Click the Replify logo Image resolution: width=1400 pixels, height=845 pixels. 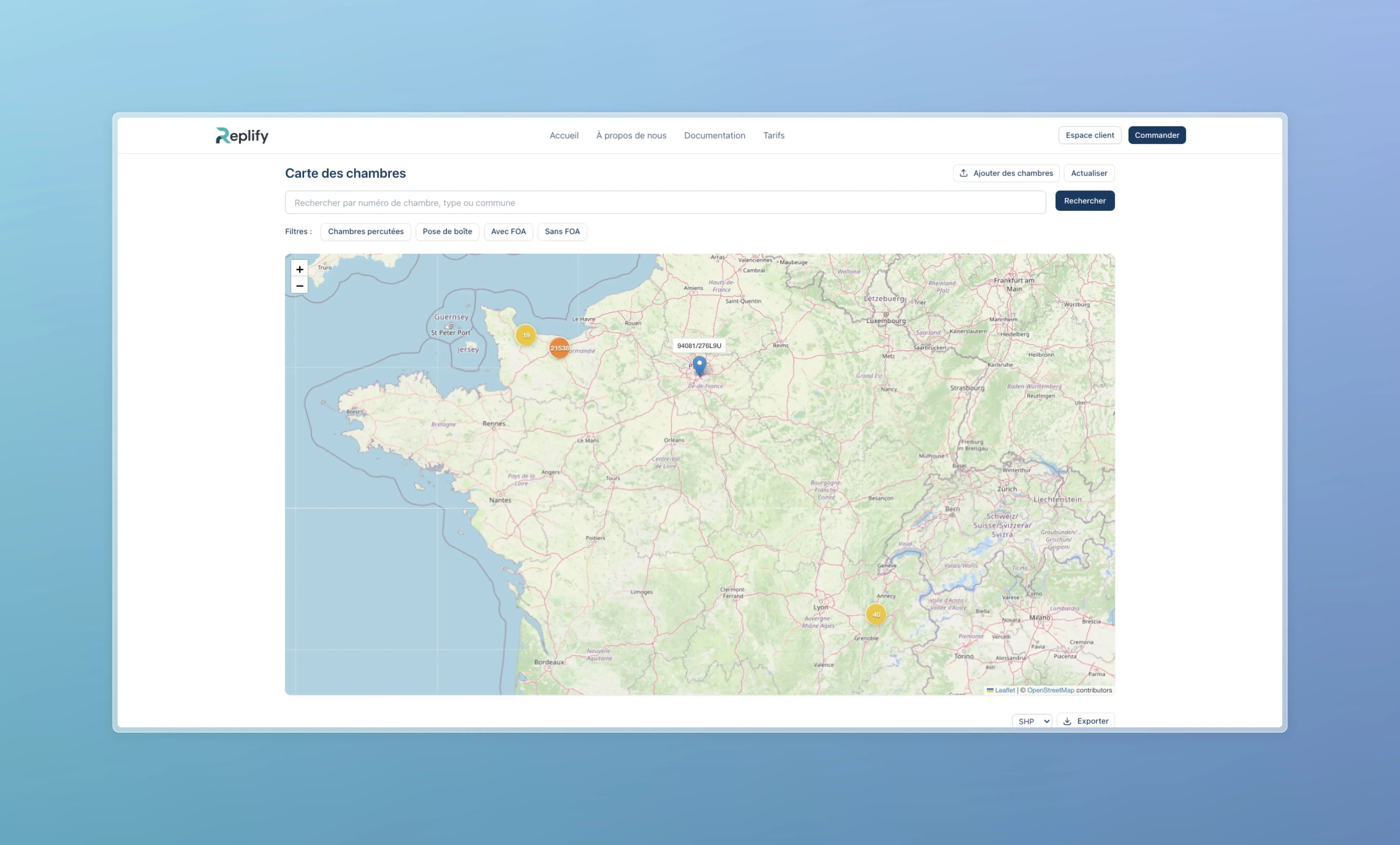tap(242, 135)
